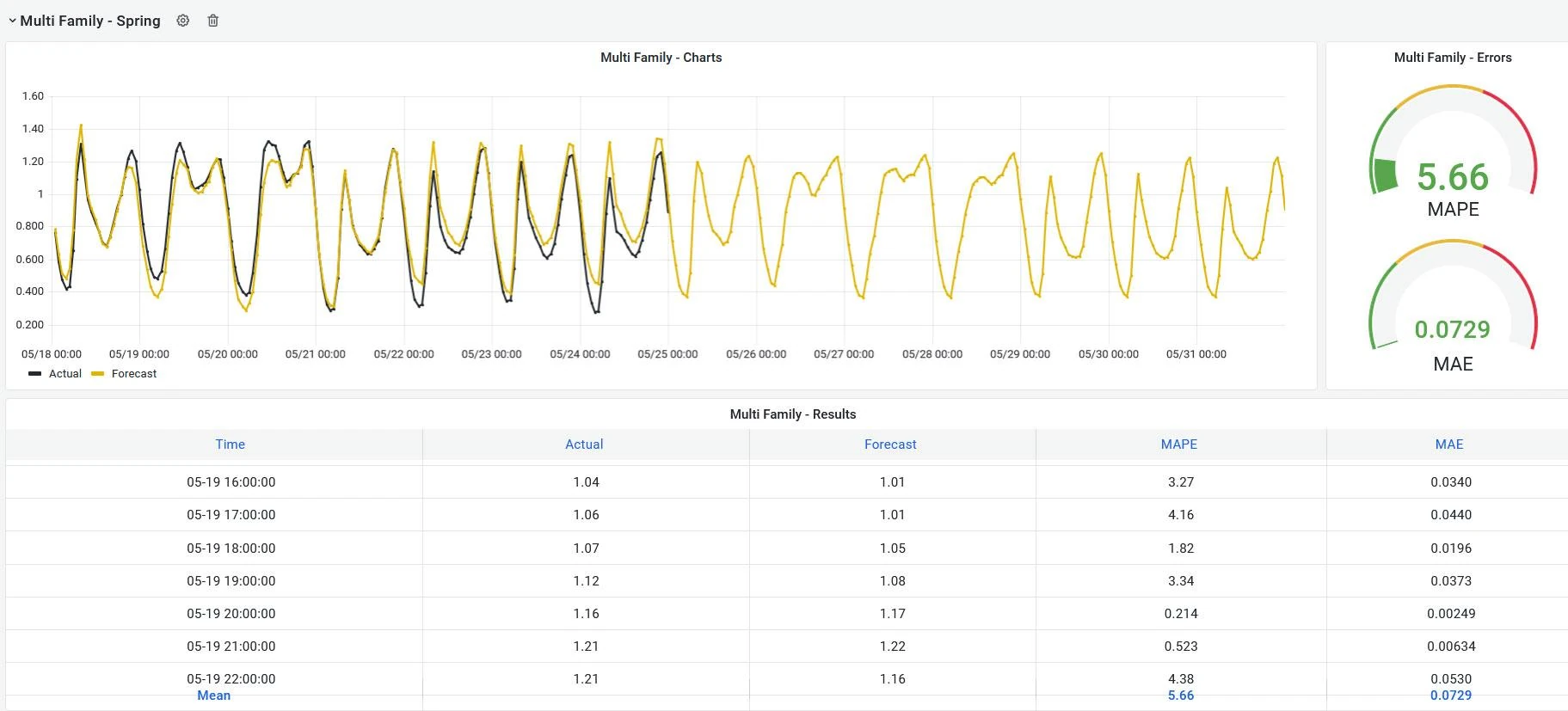The image size is (1568, 711).
Task: Toggle the Actual series in the chart legend
Action: [x=65, y=374]
